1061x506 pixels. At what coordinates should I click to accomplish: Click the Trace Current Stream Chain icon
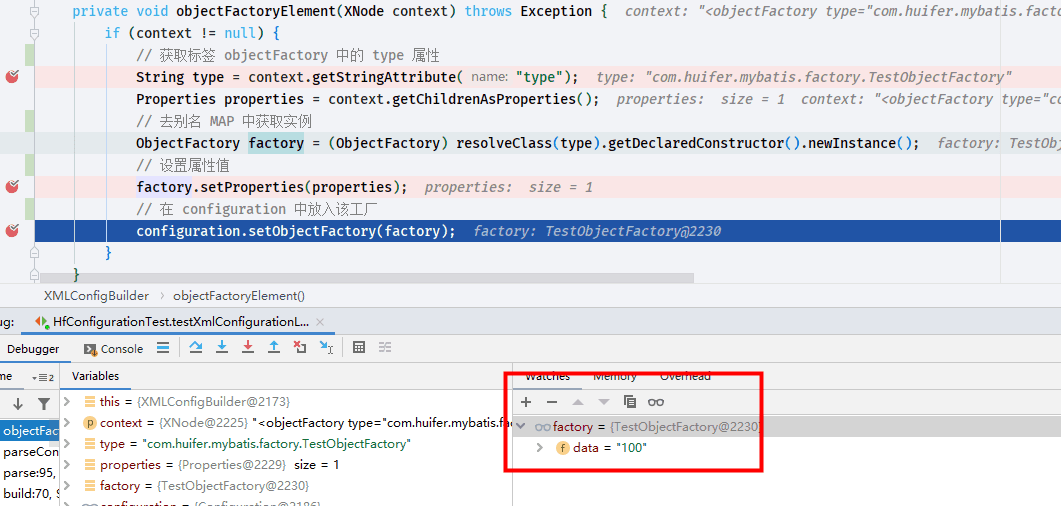click(385, 347)
